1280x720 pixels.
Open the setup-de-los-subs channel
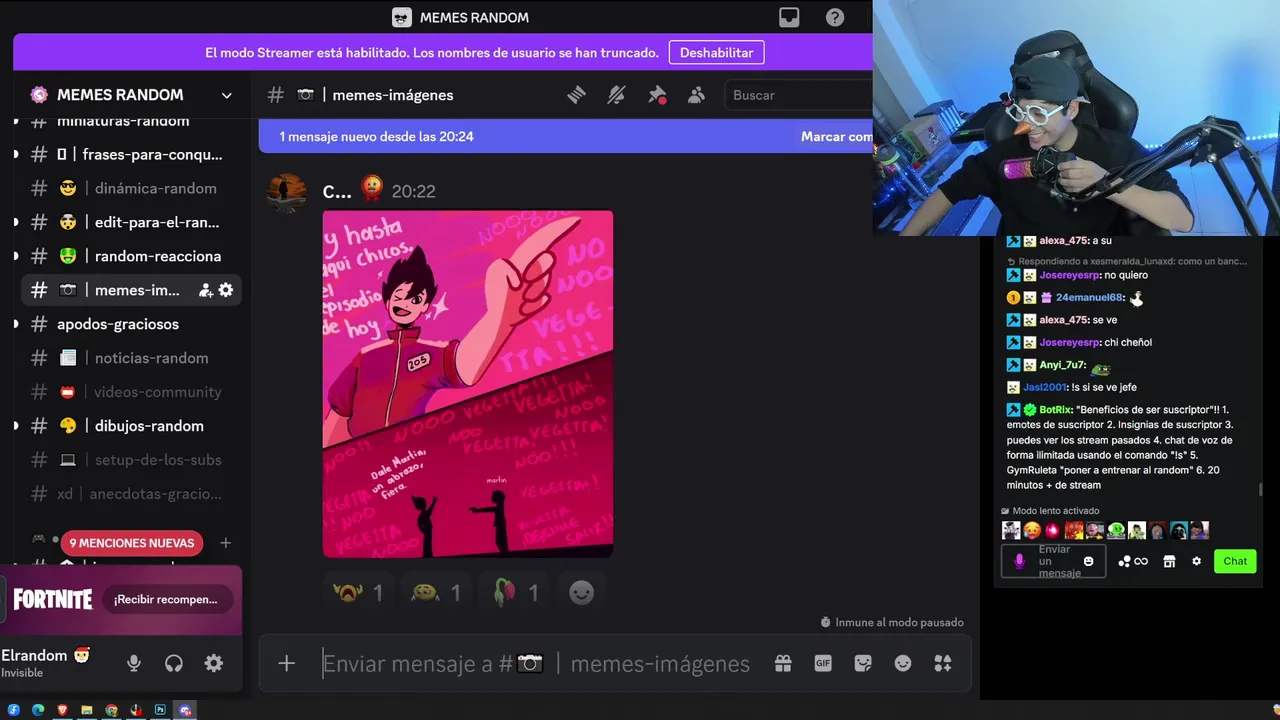[x=131, y=460]
